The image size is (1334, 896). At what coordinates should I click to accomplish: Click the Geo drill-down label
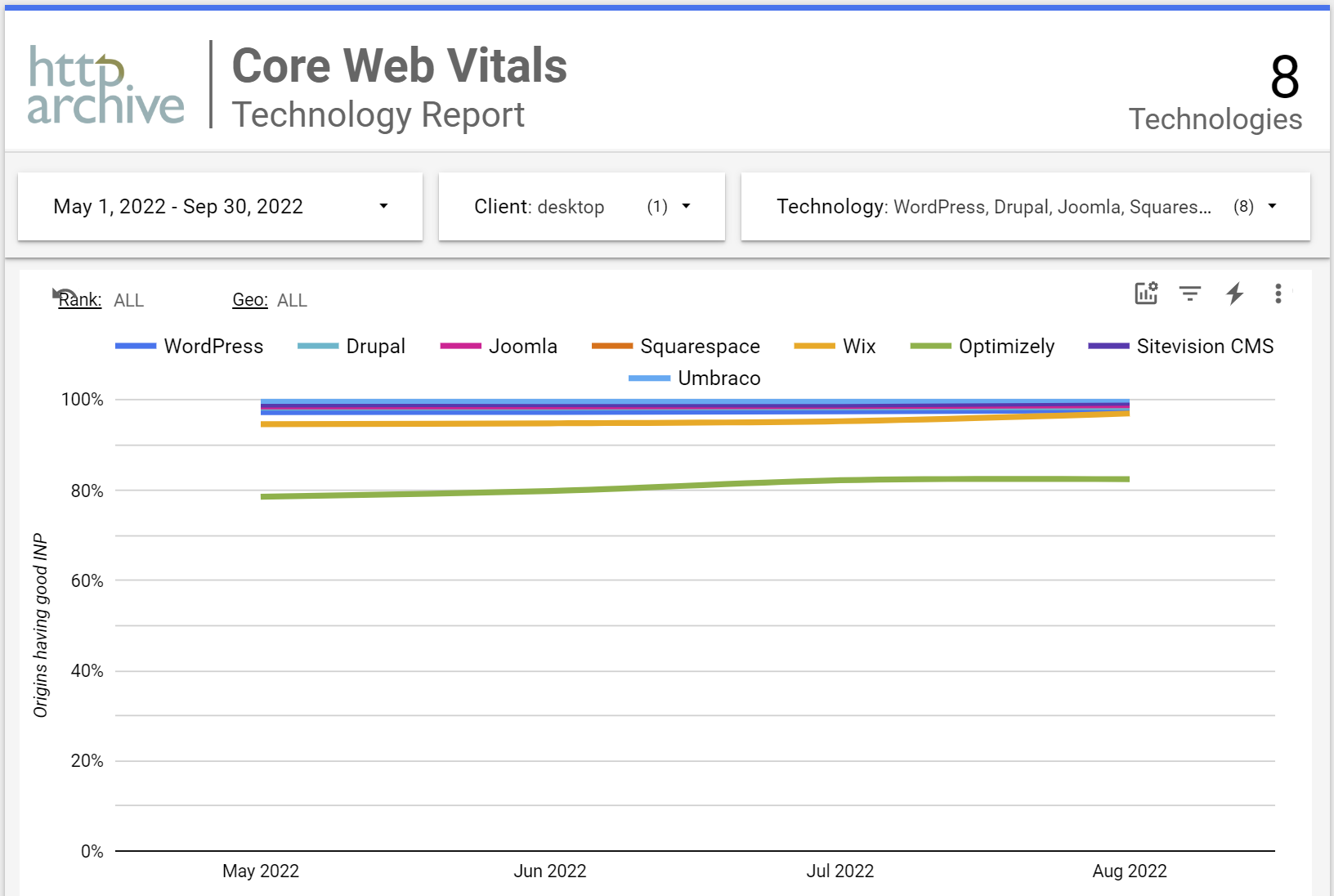pyautogui.click(x=250, y=300)
